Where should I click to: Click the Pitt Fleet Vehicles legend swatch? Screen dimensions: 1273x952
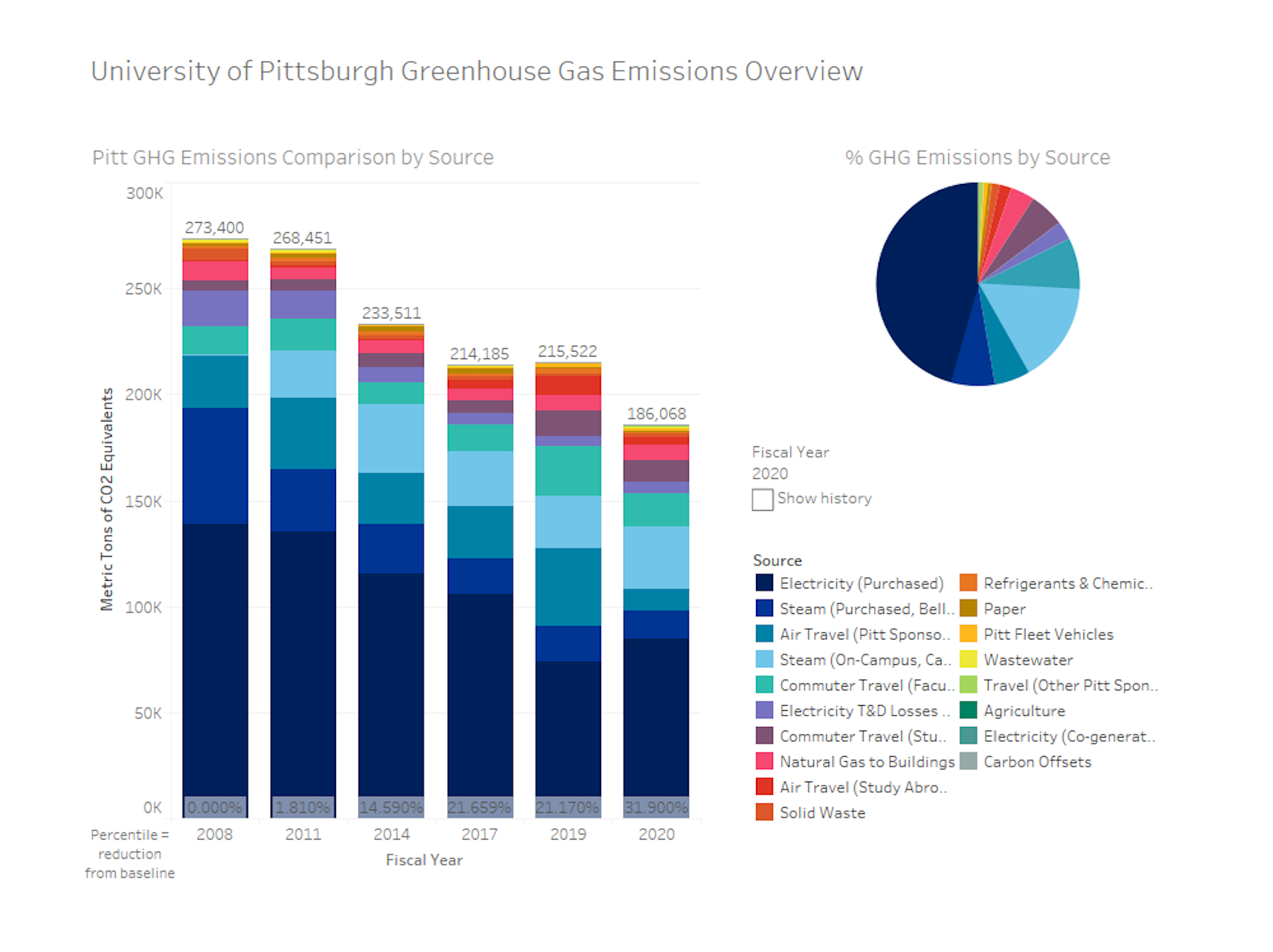pos(968,634)
